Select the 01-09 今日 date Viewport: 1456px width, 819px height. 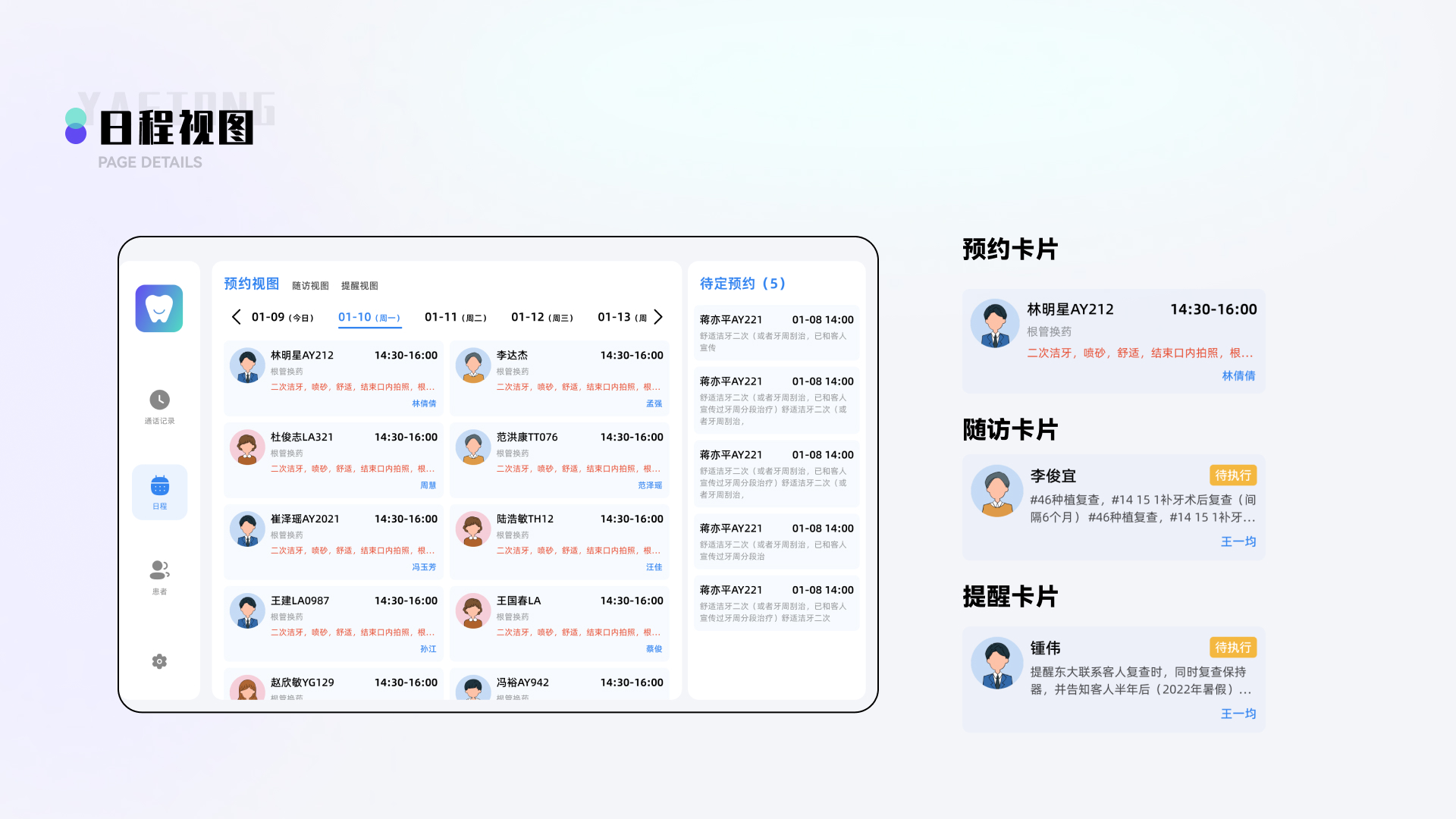tap(282, 317)
